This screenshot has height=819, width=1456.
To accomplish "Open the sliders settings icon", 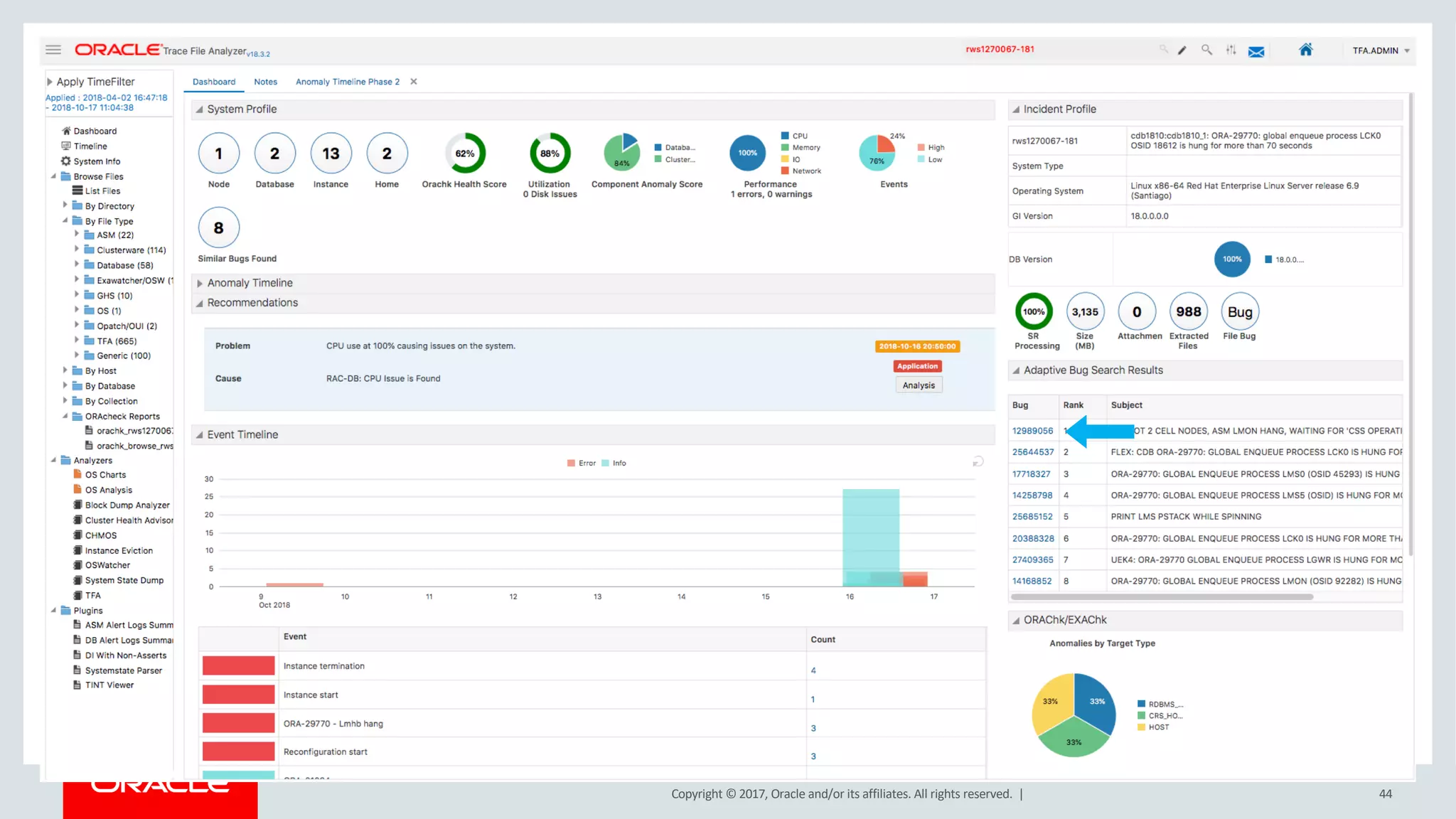I will (x=1231, y=50).
